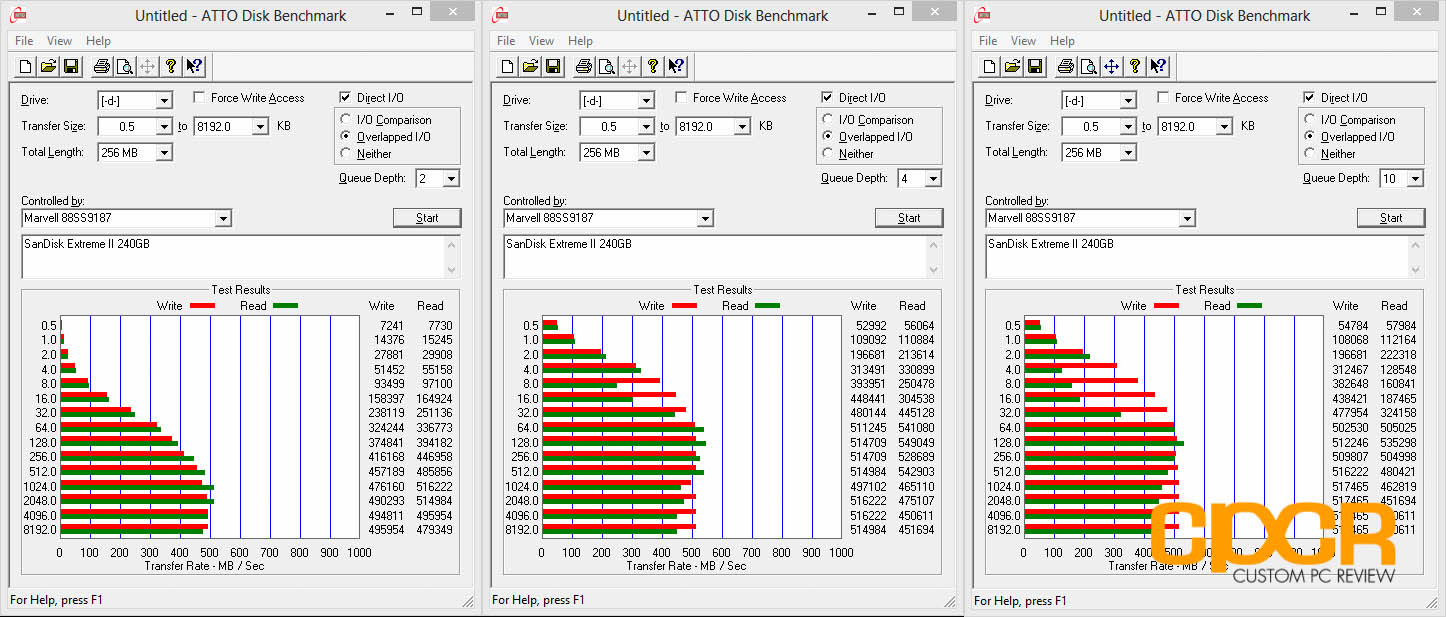Click yellow question mark icon, right window
1446x617 pixels.
click(1135, 66)
